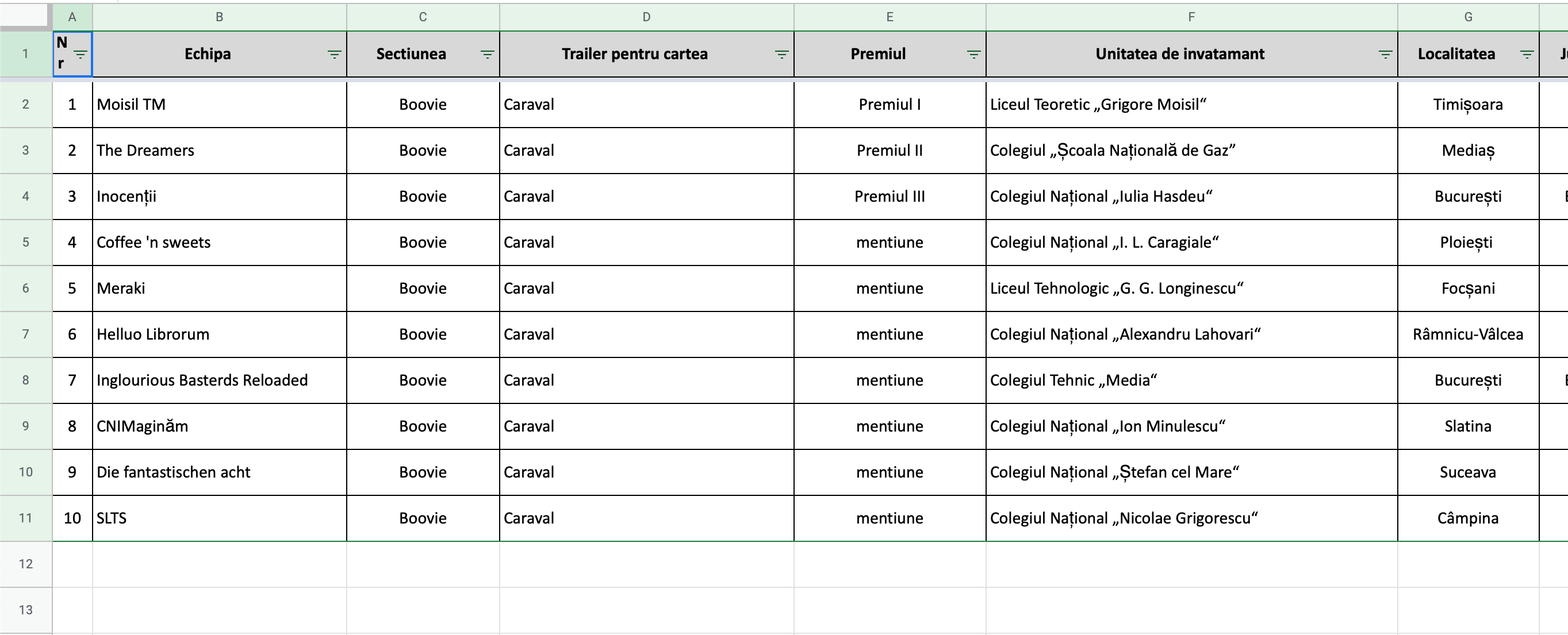Screen dimensions: 1568x635
Task: Click the select-all corner box
Action: [x=25, y=17]
